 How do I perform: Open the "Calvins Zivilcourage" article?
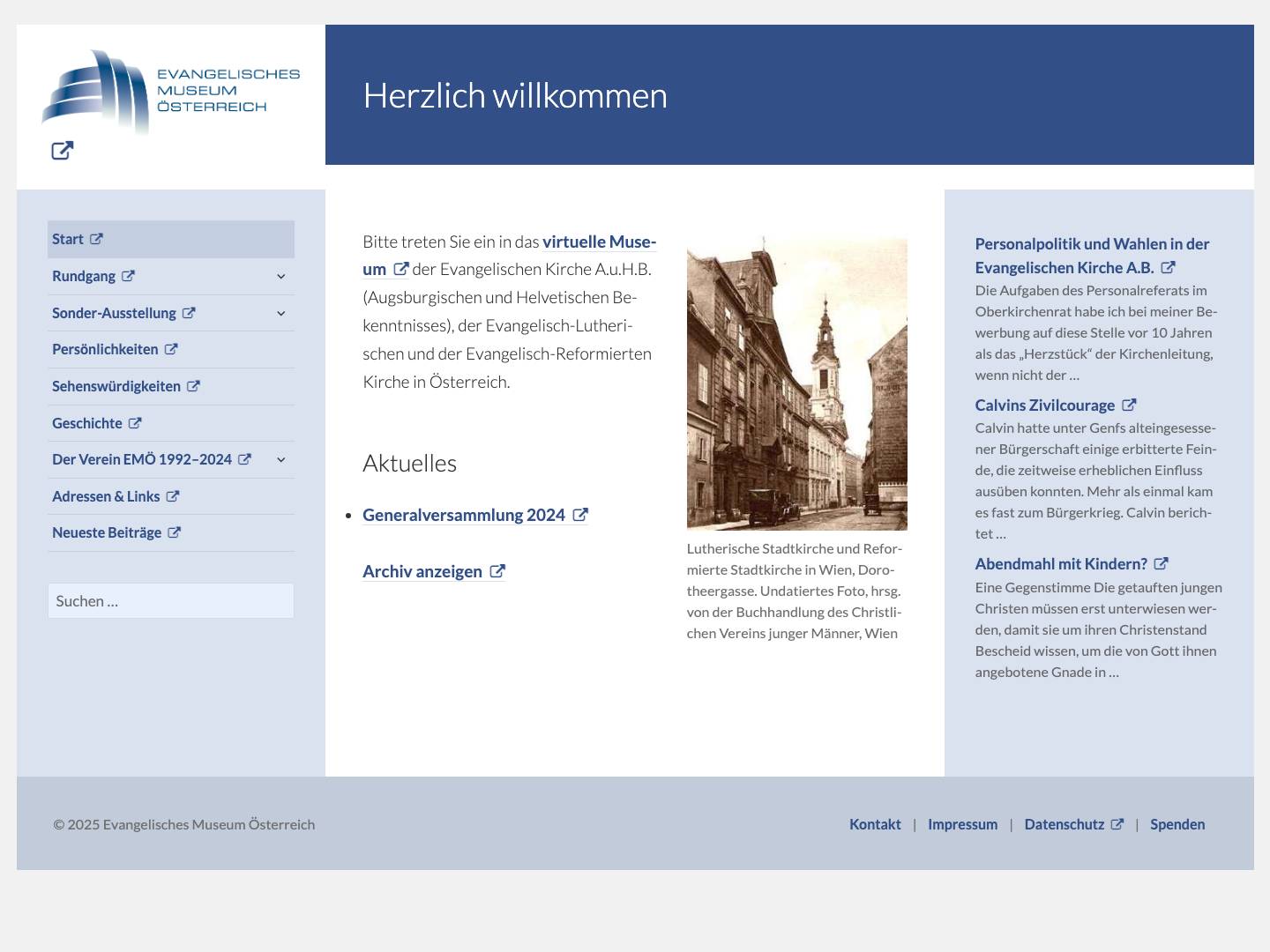pos(1044,405)
